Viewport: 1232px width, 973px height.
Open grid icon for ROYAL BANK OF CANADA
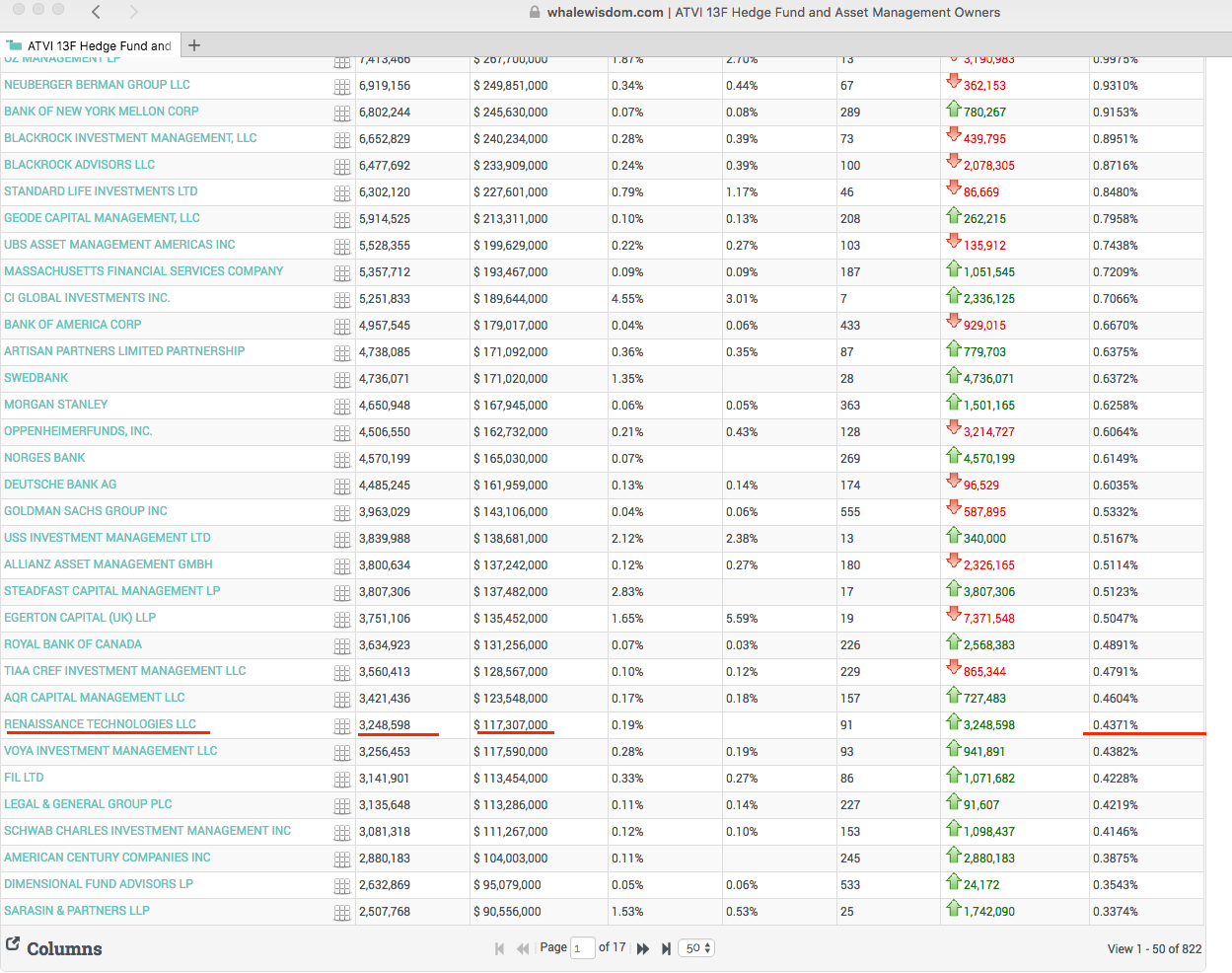pos(342,646)
